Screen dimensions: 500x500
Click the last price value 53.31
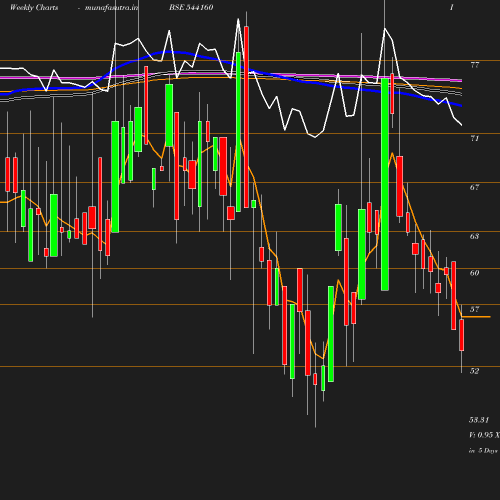click(479, 420)
